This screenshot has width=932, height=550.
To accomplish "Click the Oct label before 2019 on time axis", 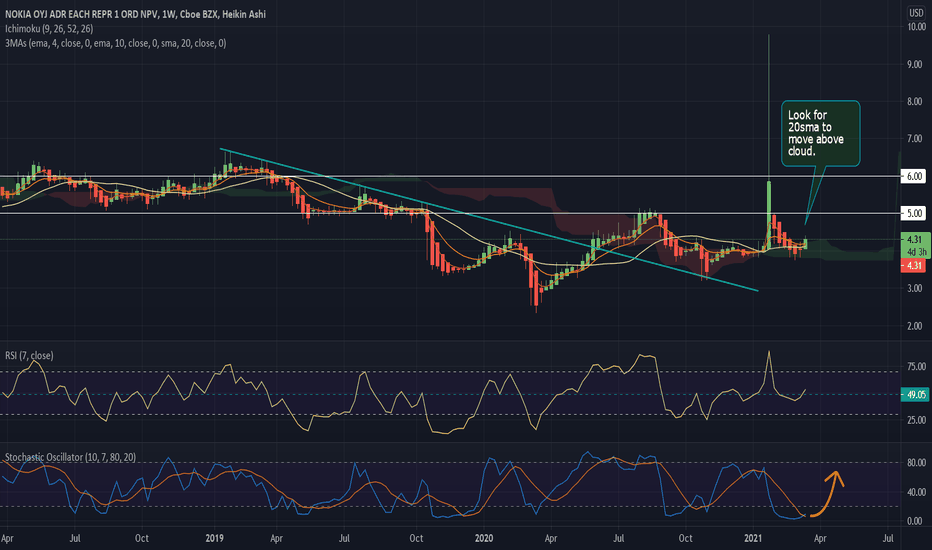I will point(141,538).
